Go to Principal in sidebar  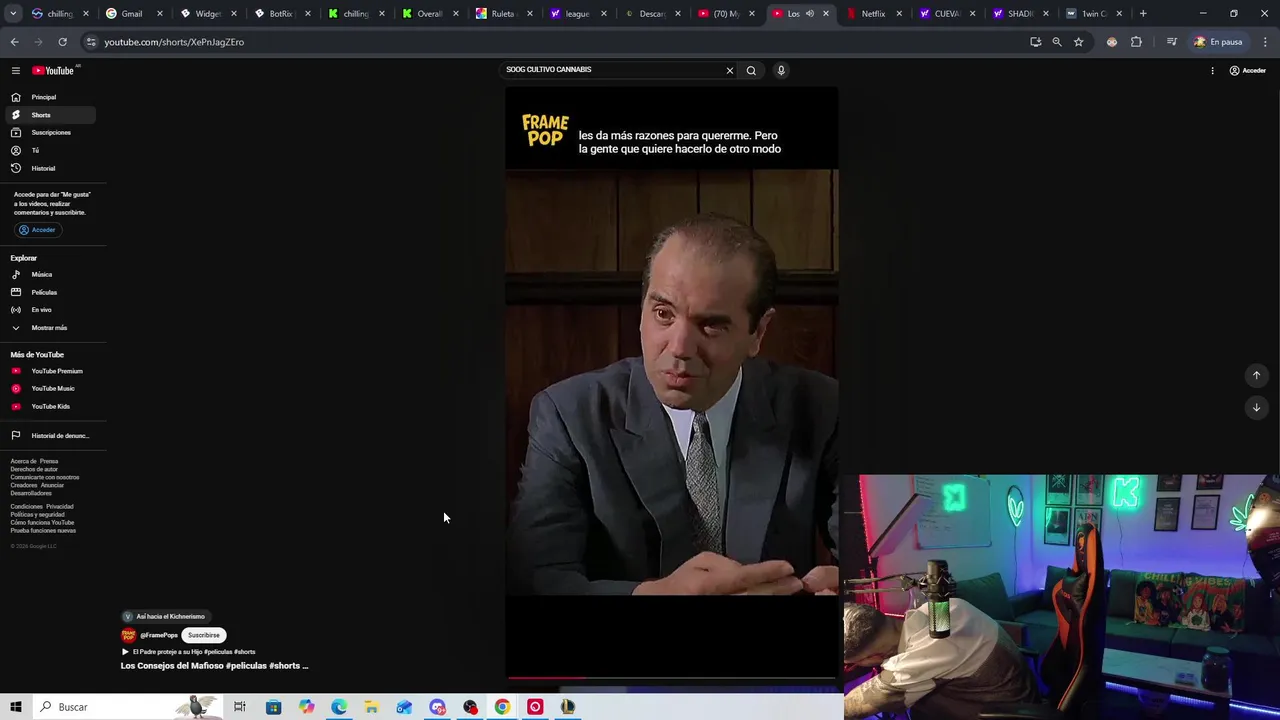point(52,97)
